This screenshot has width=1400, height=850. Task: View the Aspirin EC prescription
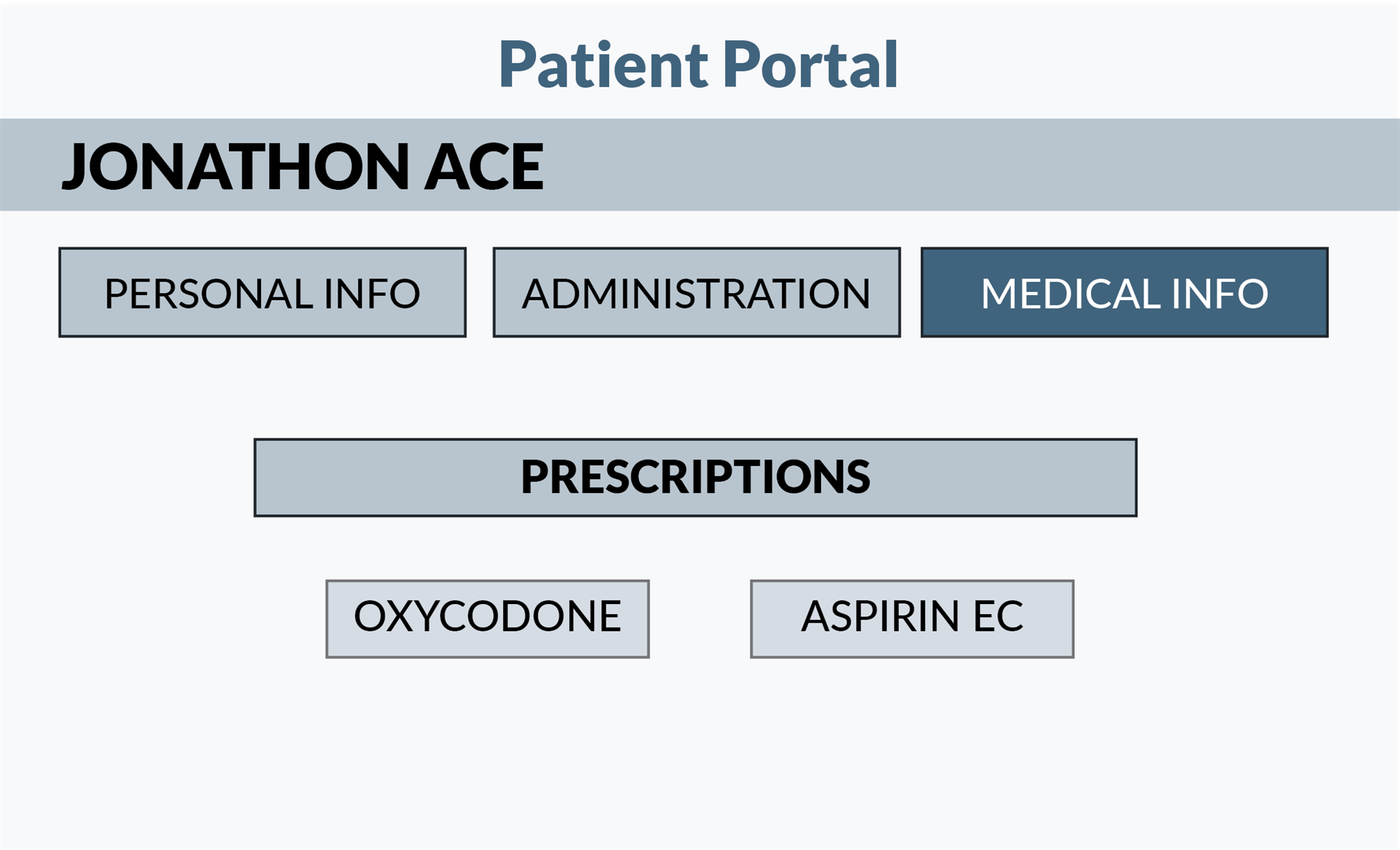coord(912,618)
